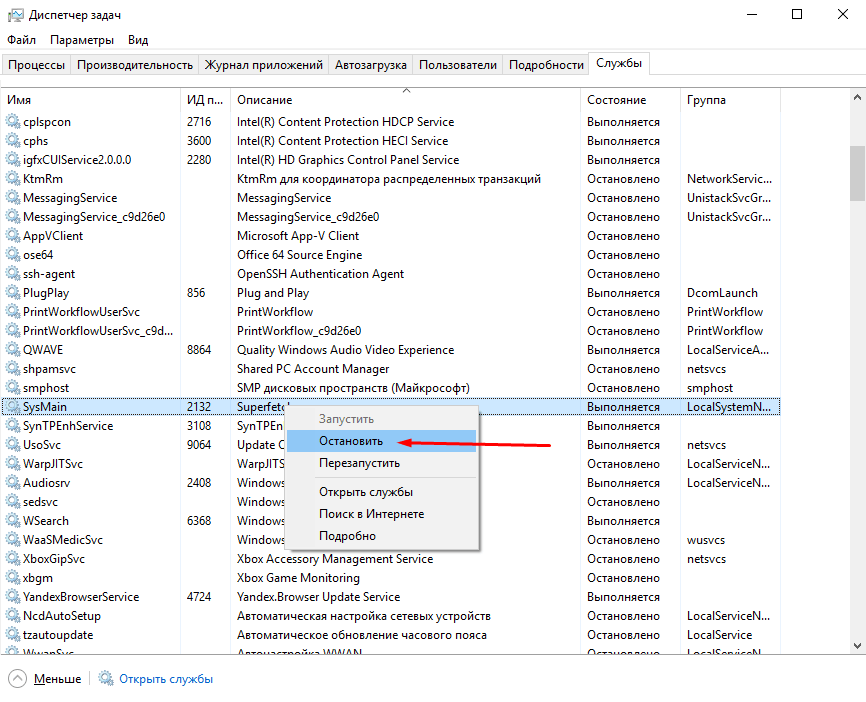This screenshot has width=866, height=702.
Task: Click the gear icon beside ssh-agent
Action: tap(12, 273)
